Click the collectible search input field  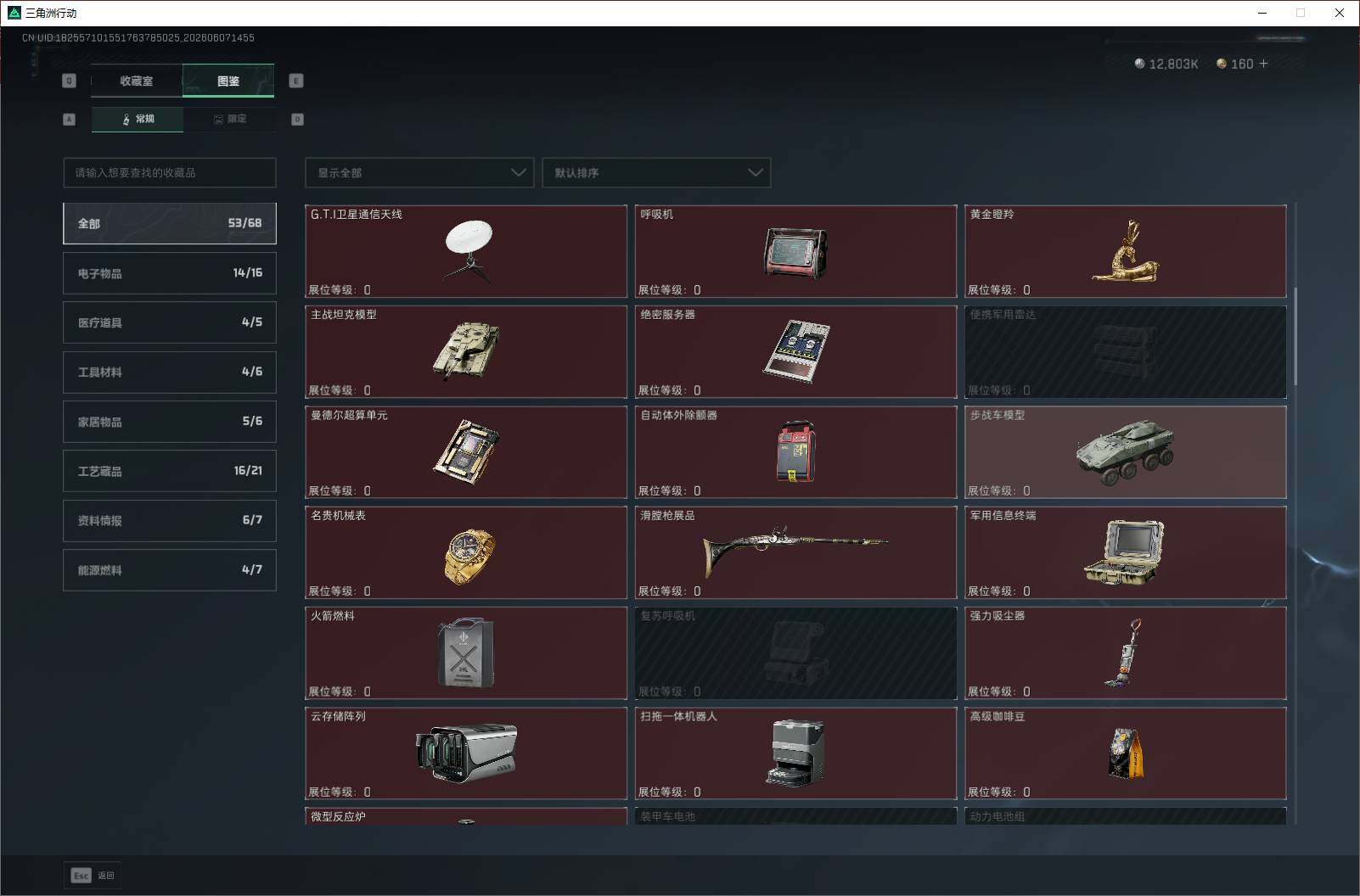pyautogui.click(x=170, y=172)
